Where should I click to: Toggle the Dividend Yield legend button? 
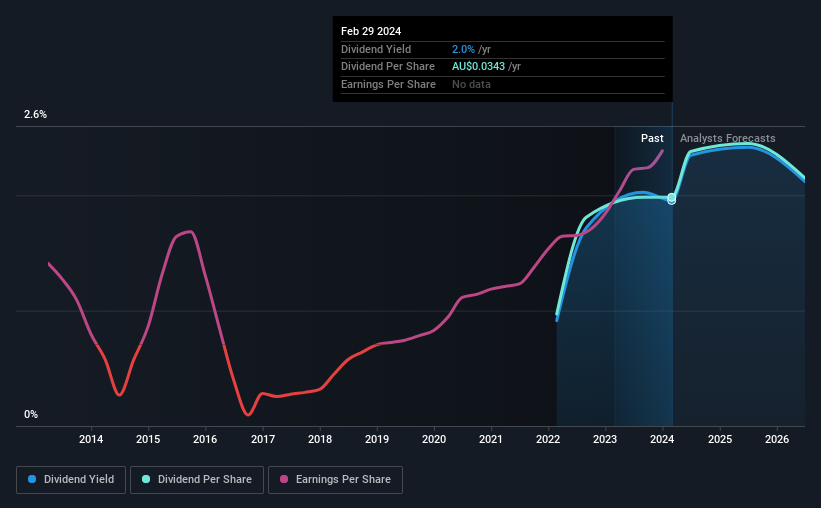point(71,480)
